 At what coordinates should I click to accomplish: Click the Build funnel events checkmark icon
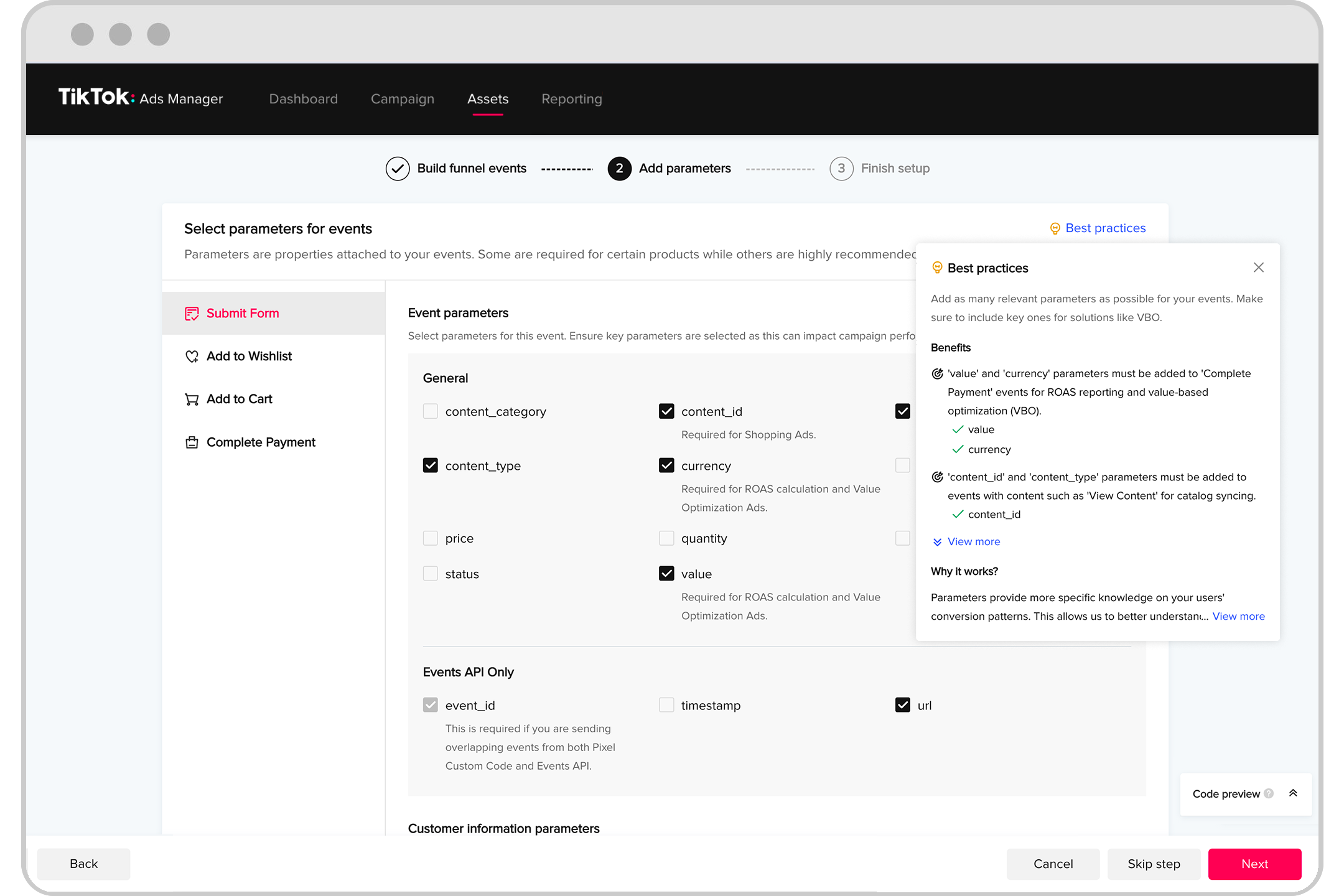398,169
